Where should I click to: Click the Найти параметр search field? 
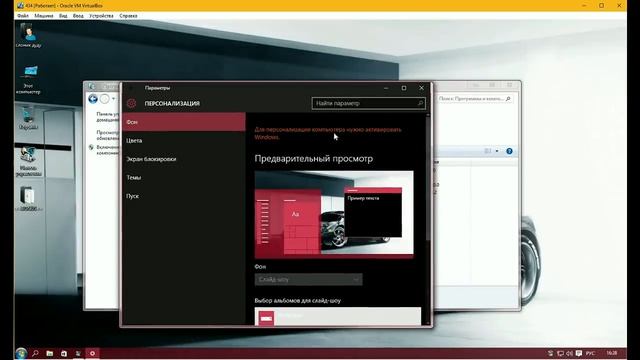point(369,103)
